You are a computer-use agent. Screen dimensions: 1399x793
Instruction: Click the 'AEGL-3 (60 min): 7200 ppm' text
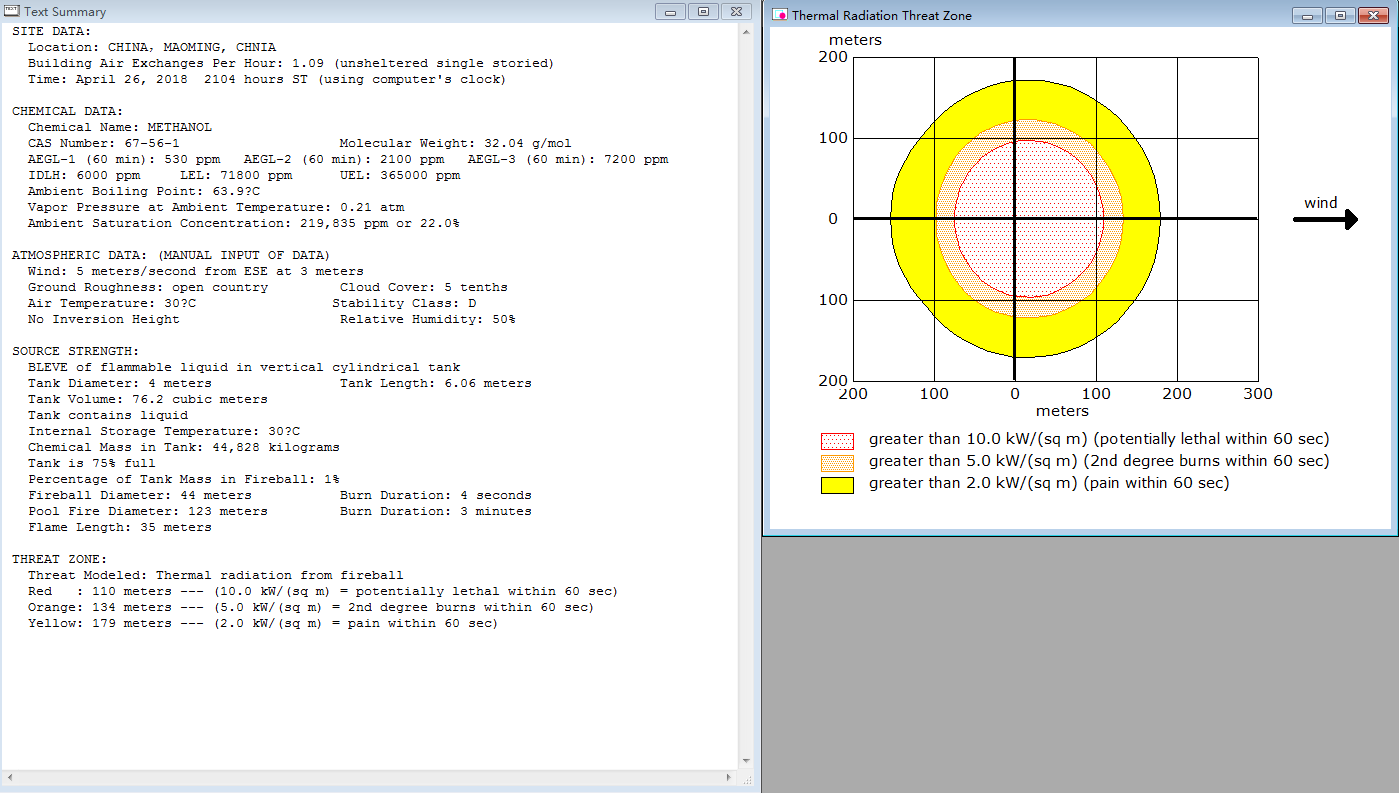pyautogui.click(x=568, y=159)
